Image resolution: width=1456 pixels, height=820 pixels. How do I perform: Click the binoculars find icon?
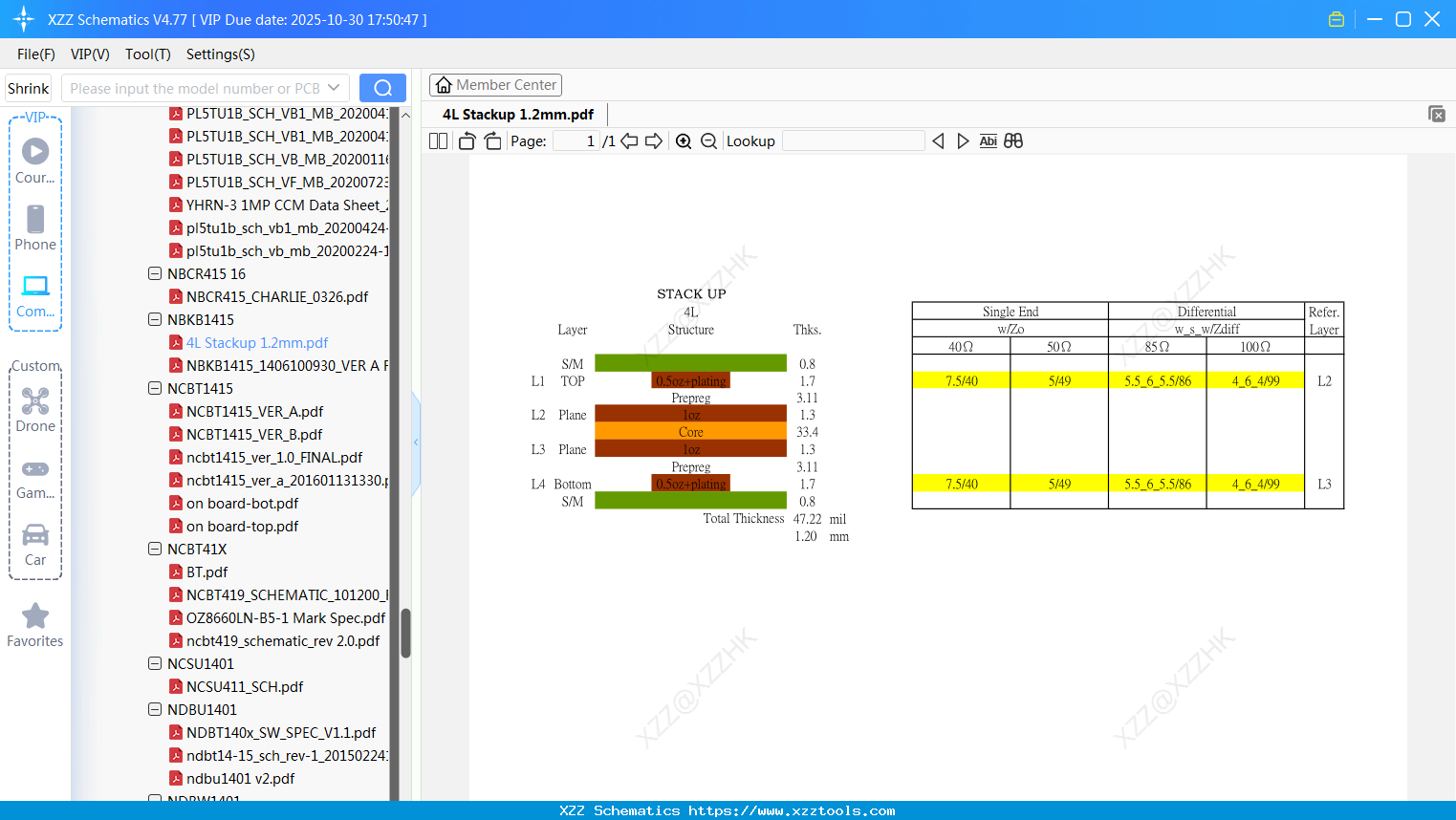click(x=1013, y=141)
